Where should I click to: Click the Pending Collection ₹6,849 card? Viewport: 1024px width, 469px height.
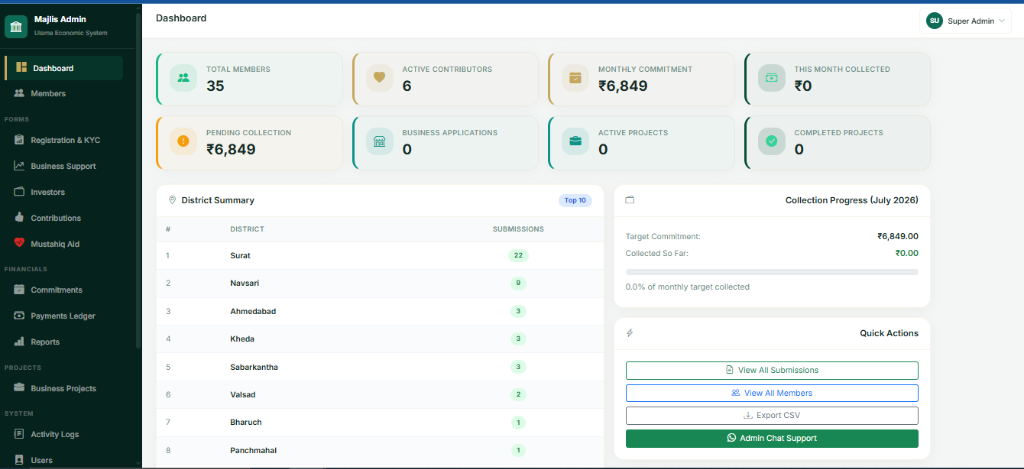tap(249, 142)
